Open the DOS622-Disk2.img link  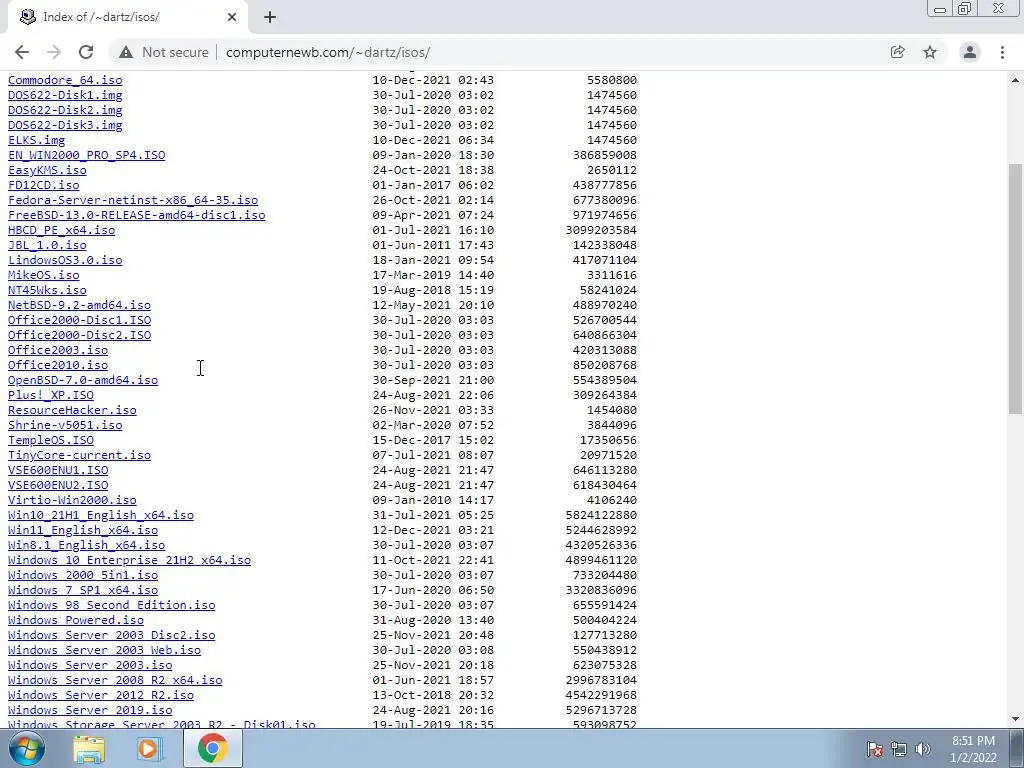click(x=65, y=110)
